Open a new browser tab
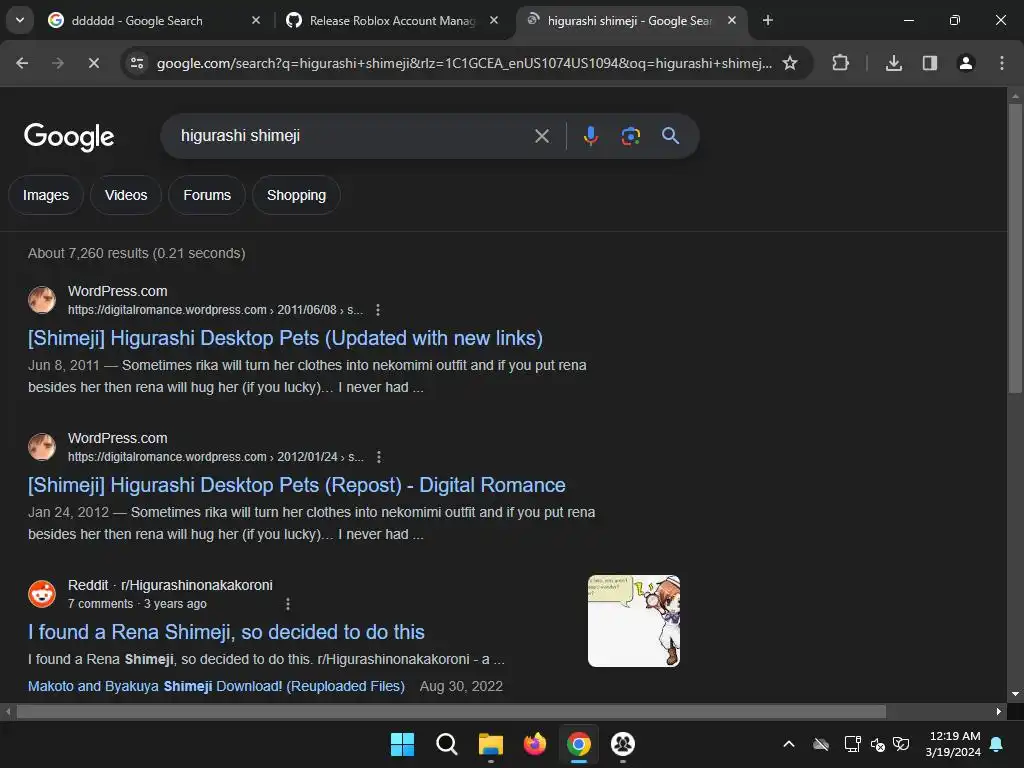This screenshot has height=768, width=1024. pos(768,20)
